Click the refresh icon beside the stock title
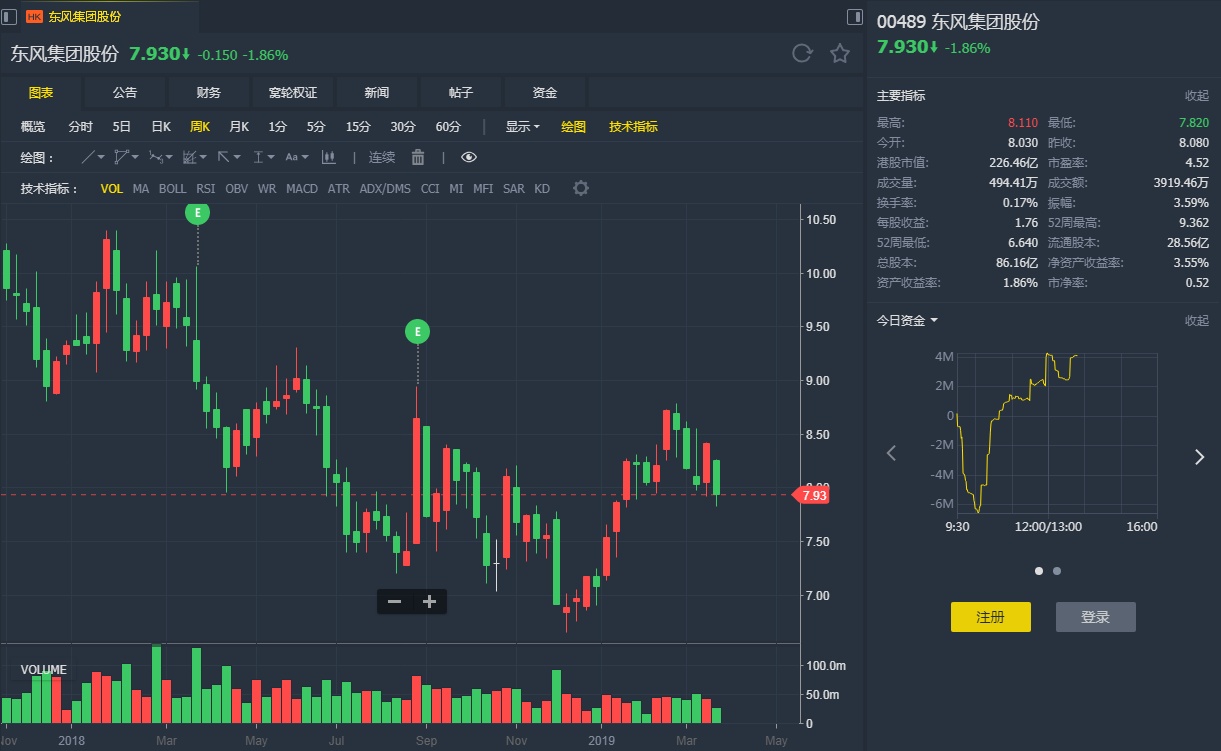The image size is (1221, 751). pyautogui.click(x=802, y=53)
